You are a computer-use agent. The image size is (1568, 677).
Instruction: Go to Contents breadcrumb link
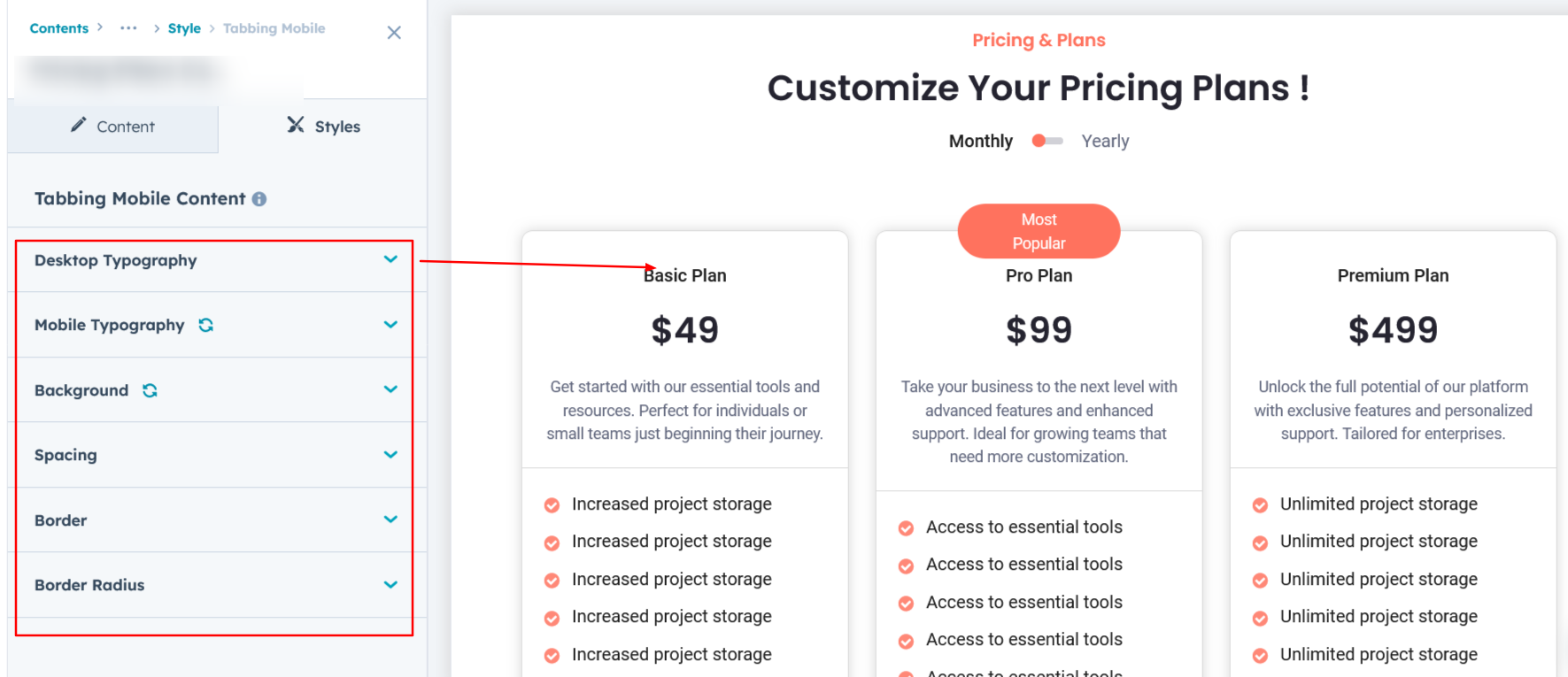(59, 28)
